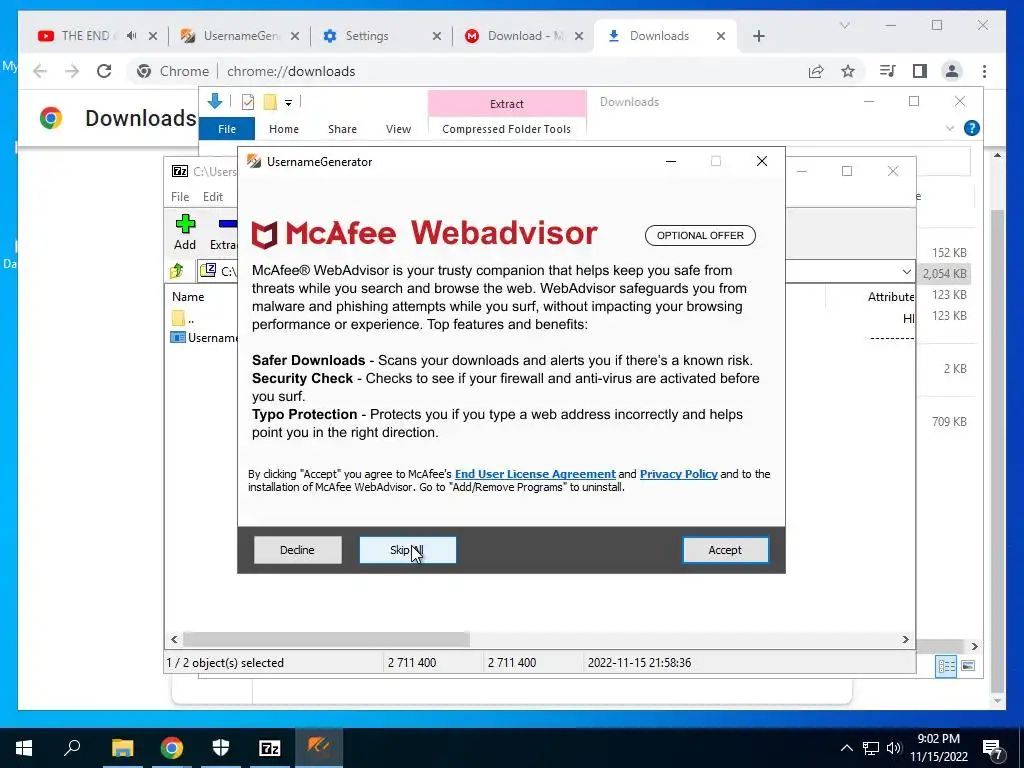Open the Windows Start menu

click(24, 748)
